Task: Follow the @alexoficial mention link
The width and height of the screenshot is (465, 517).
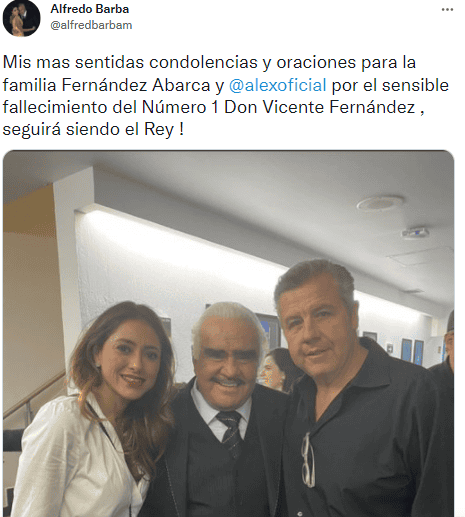Action: point(277,85)
